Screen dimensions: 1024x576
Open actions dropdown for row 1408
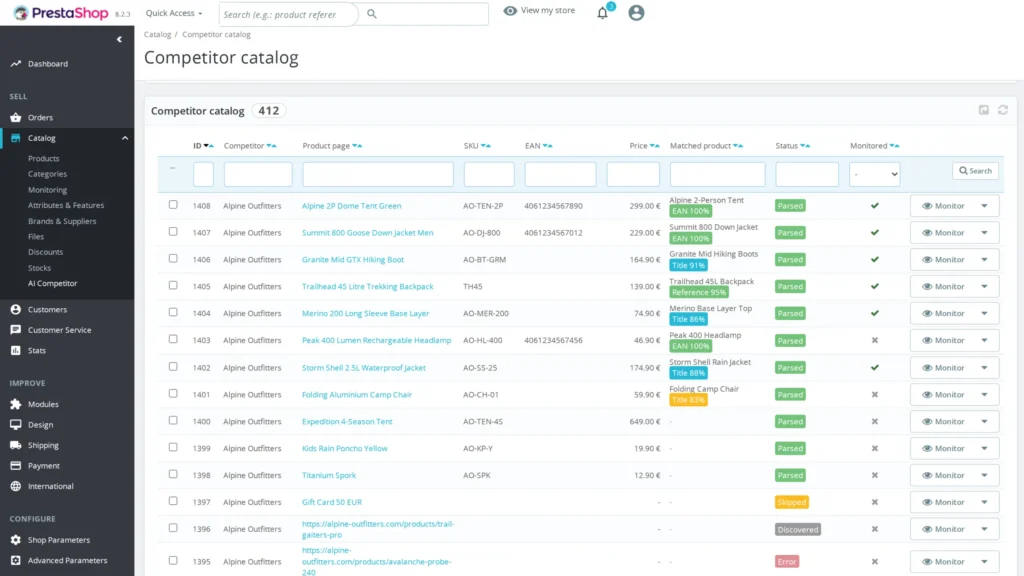pos(984,206)
